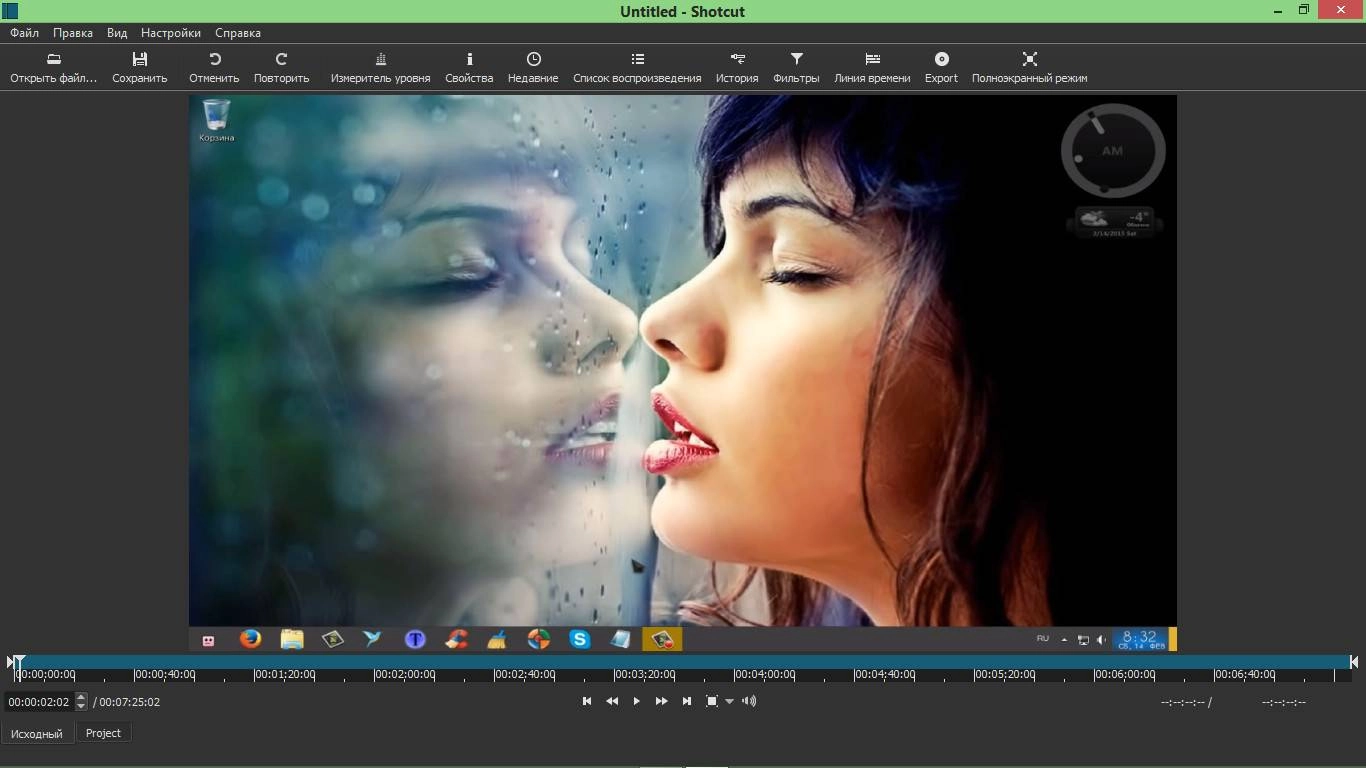1366x768 pixels.
Task: Open the Правка menu
Action: 73,32
